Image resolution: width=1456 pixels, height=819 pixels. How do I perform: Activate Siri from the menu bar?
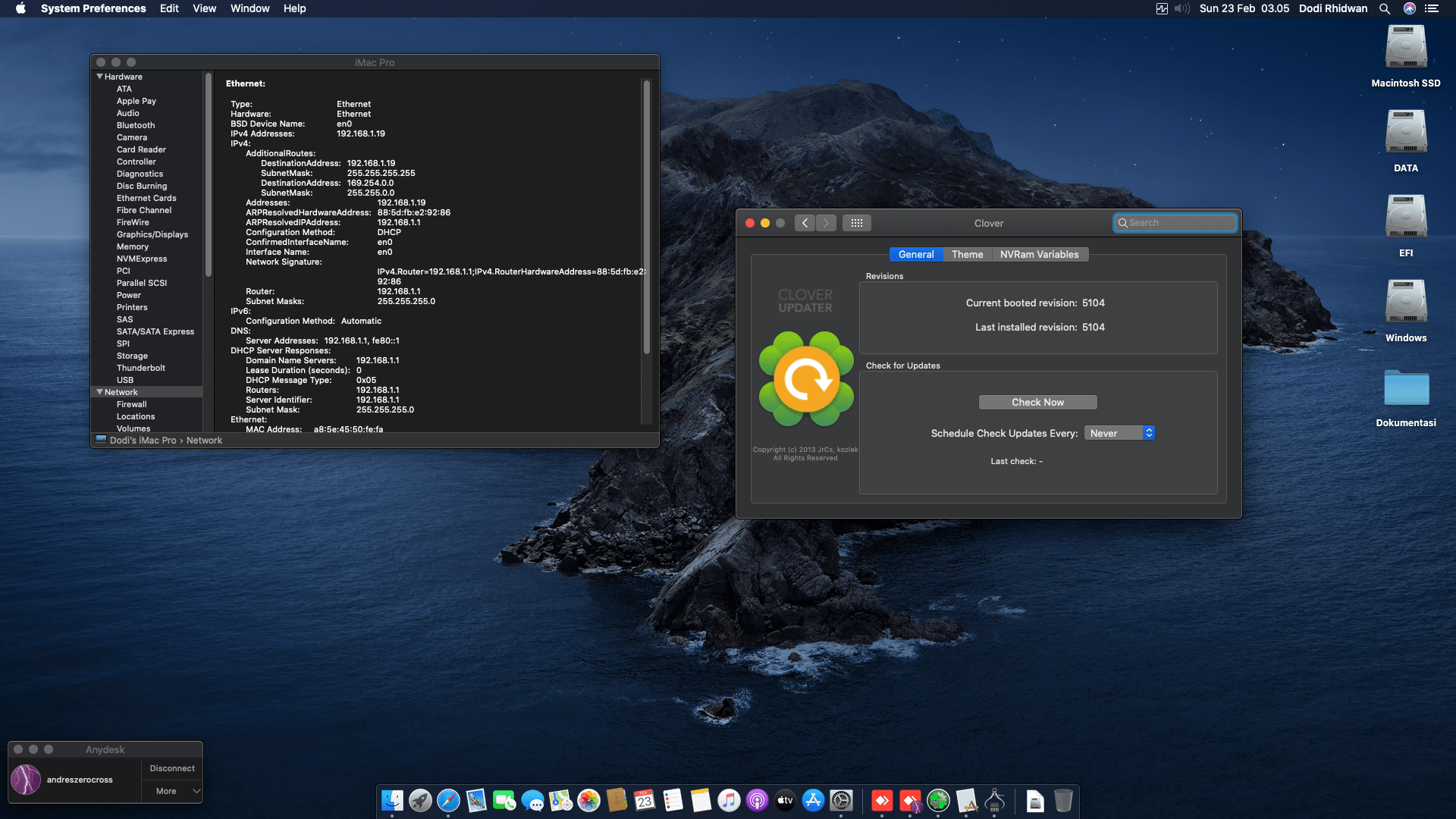[x=1410, y=8]
